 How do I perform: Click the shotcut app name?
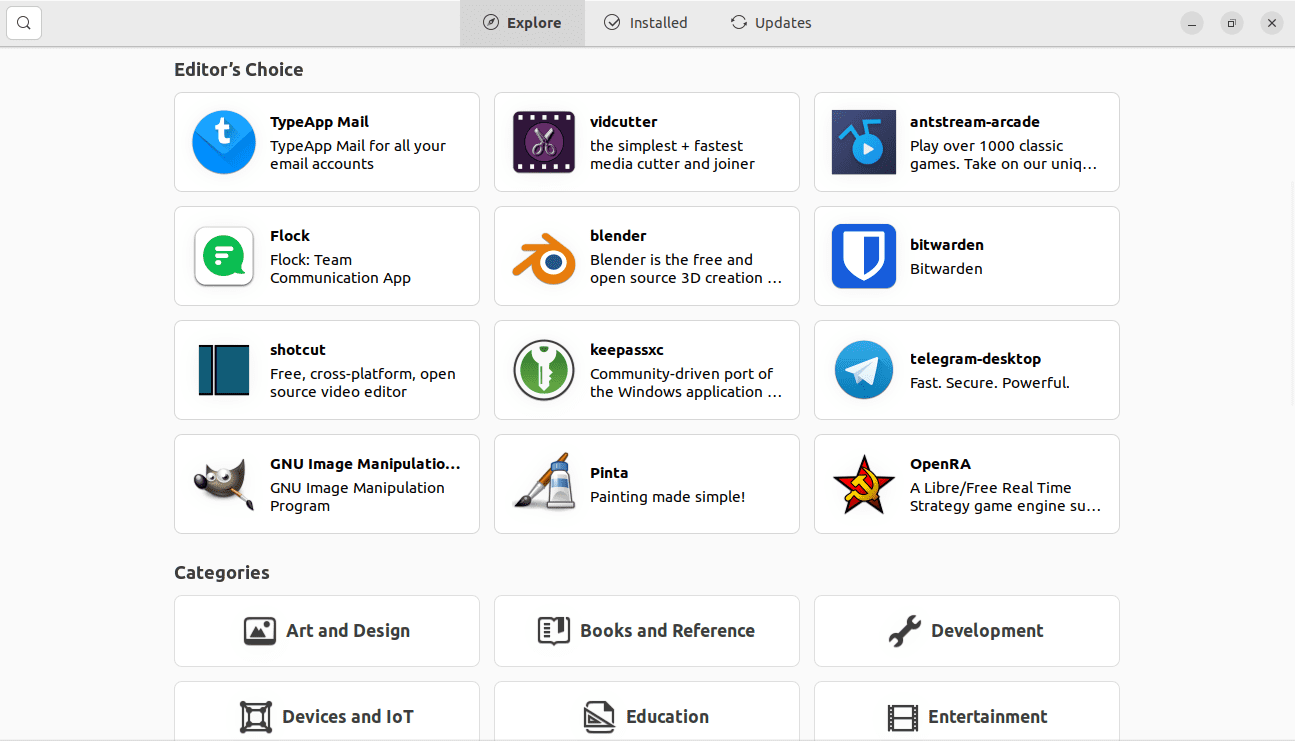pos(298,350)
